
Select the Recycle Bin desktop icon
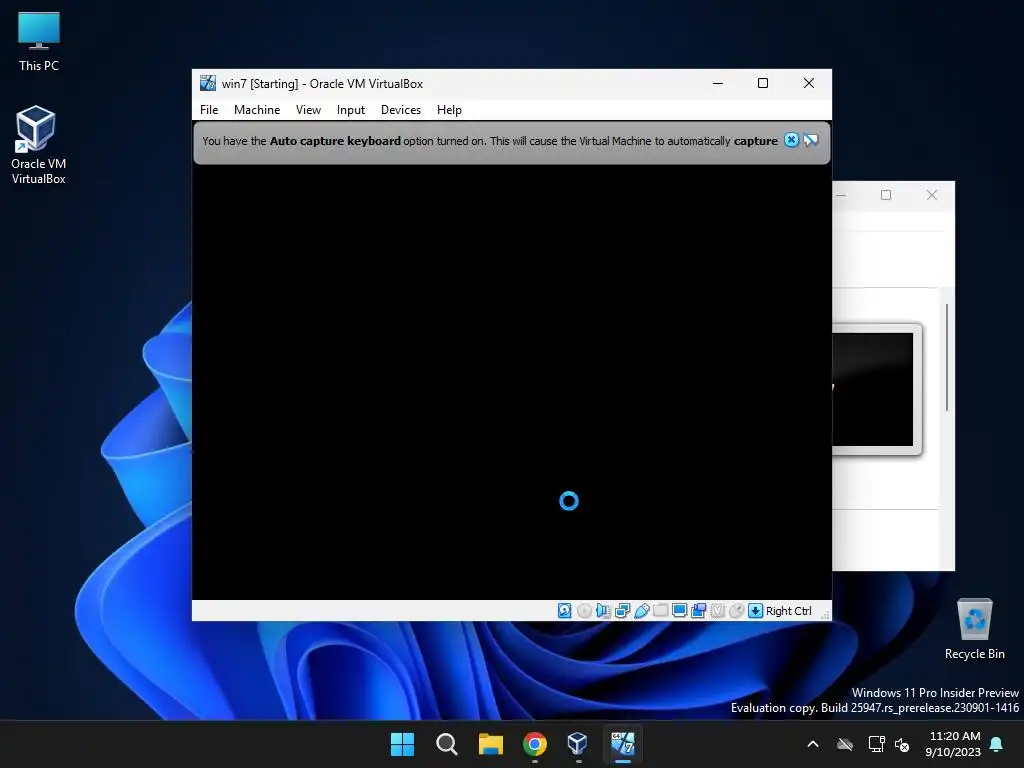click(x=974, y=630)
